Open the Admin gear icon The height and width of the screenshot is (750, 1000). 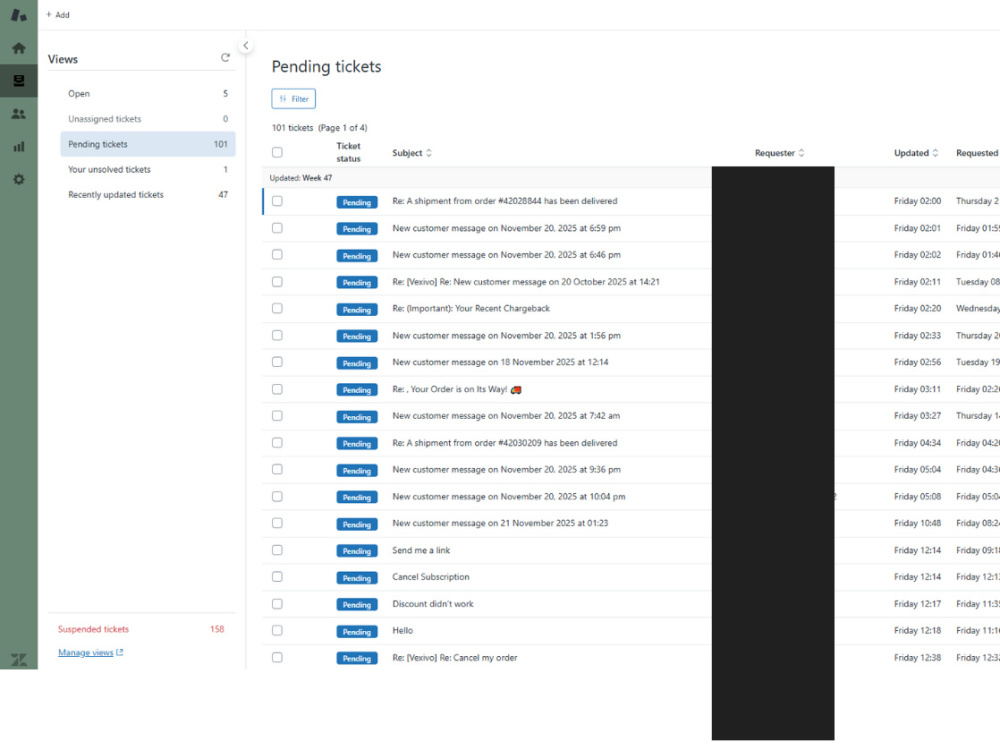pos(18,179)
